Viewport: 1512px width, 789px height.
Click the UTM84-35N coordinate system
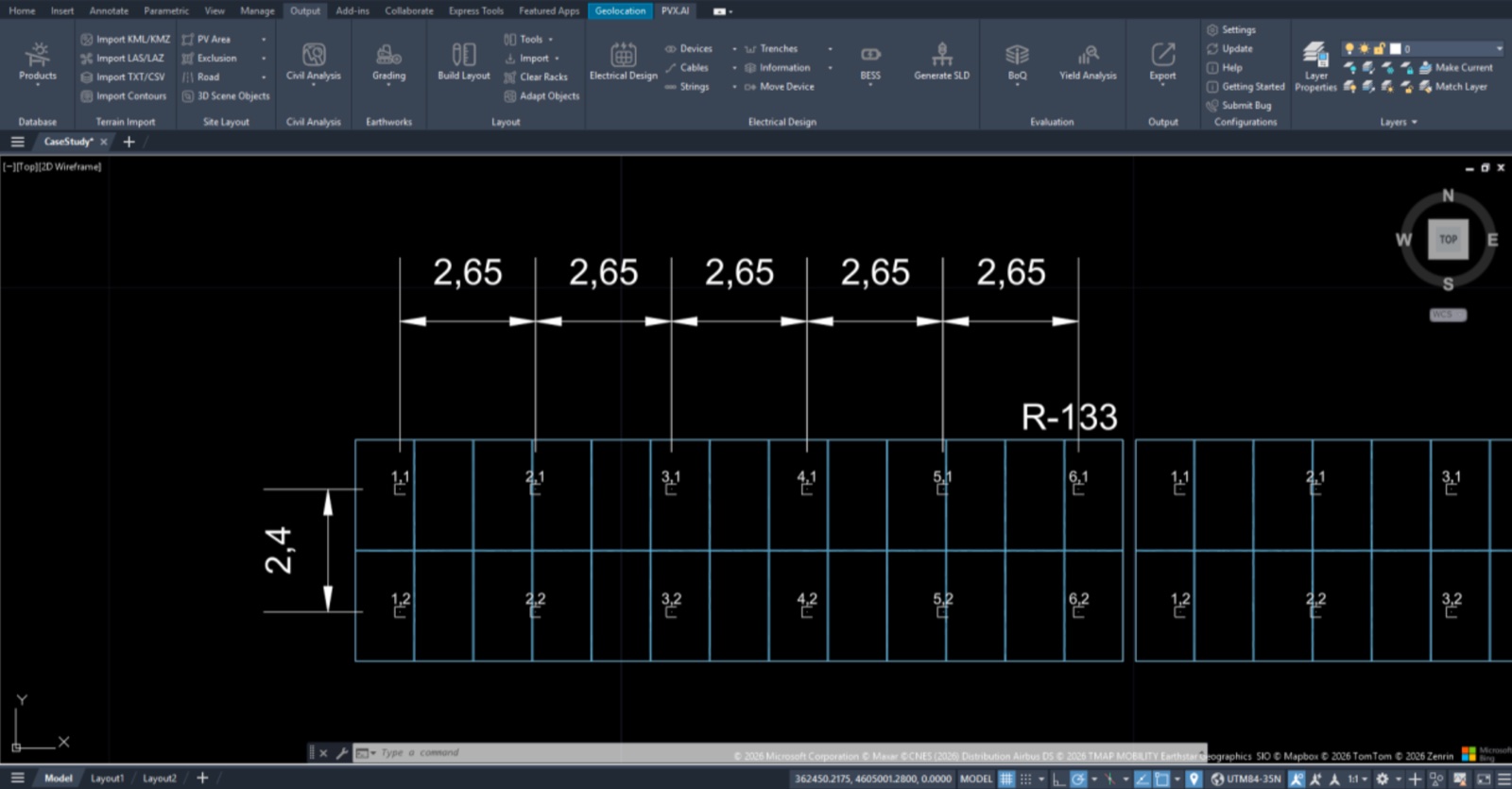[x=1246, y=779]
